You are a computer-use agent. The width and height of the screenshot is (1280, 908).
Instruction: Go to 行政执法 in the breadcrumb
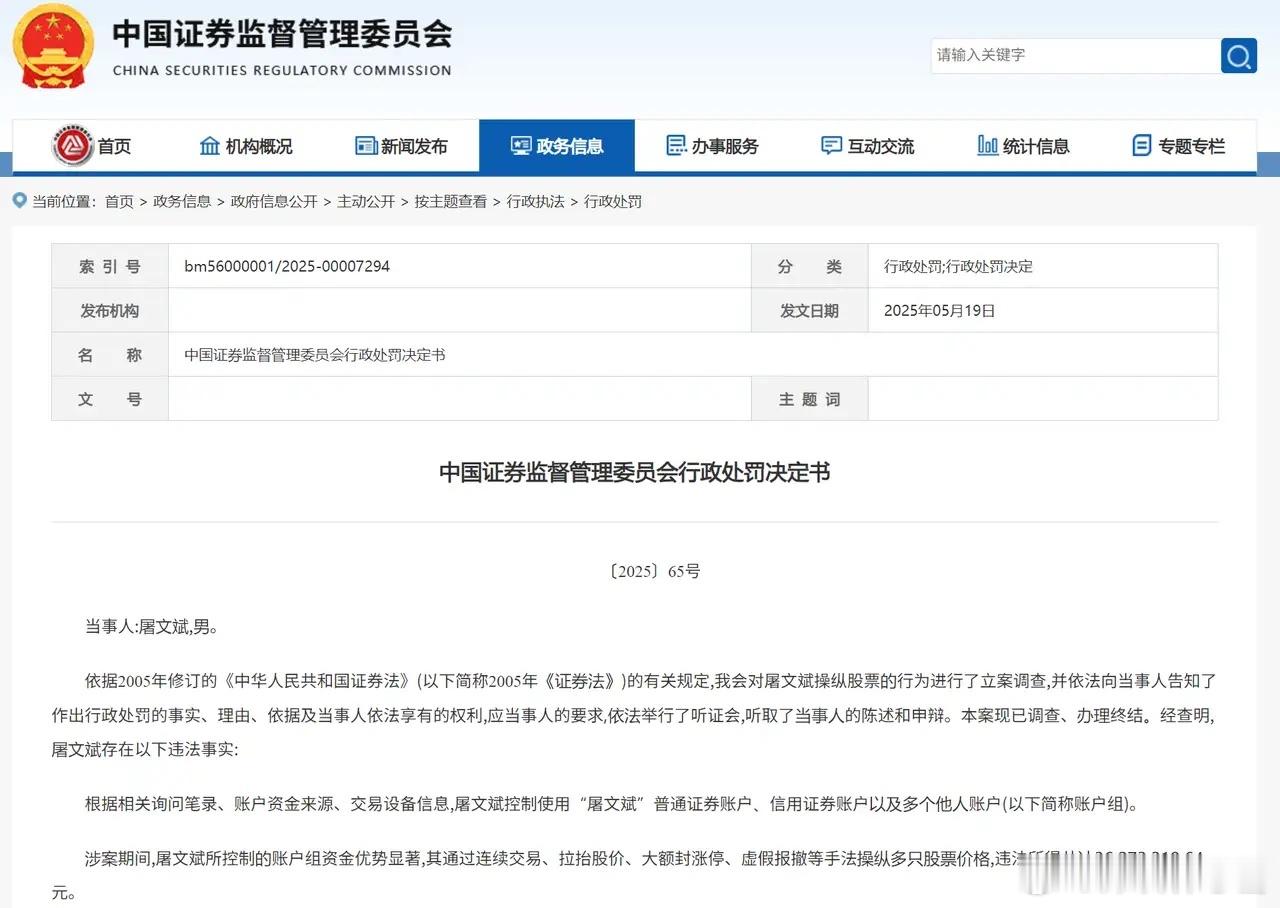tap(536, 201)
